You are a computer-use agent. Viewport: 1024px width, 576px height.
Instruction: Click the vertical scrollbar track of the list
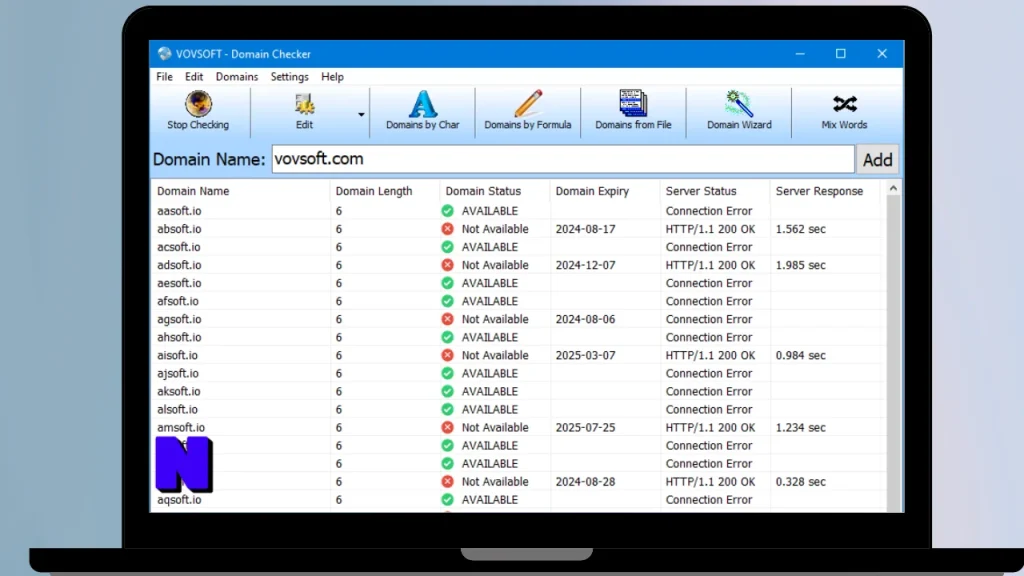pyautogui.click(x=893, y=353)
